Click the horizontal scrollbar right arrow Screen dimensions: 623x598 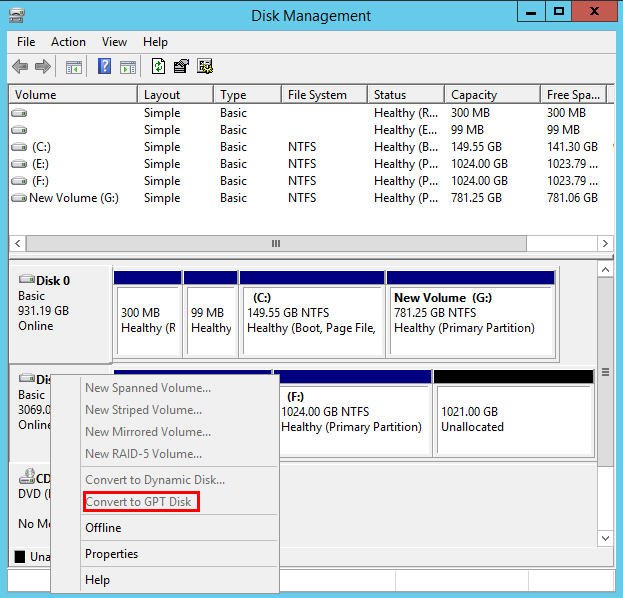605,243
